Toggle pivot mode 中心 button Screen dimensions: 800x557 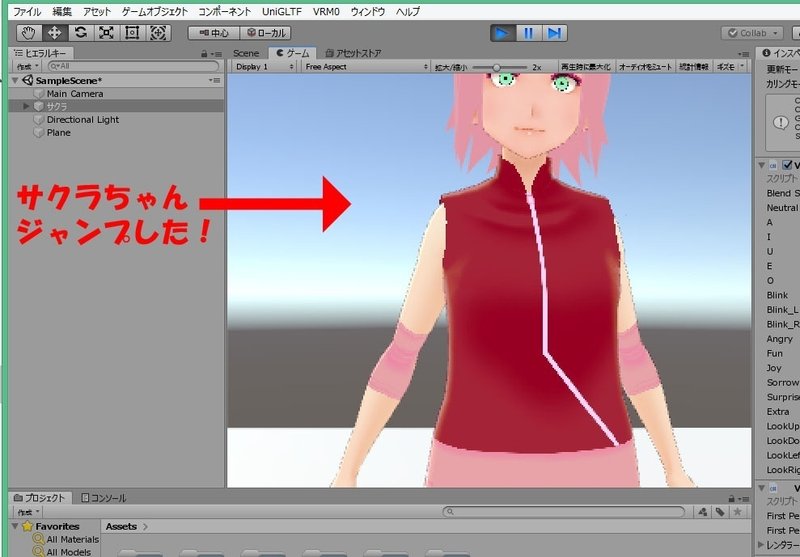[x=214, y=33]
